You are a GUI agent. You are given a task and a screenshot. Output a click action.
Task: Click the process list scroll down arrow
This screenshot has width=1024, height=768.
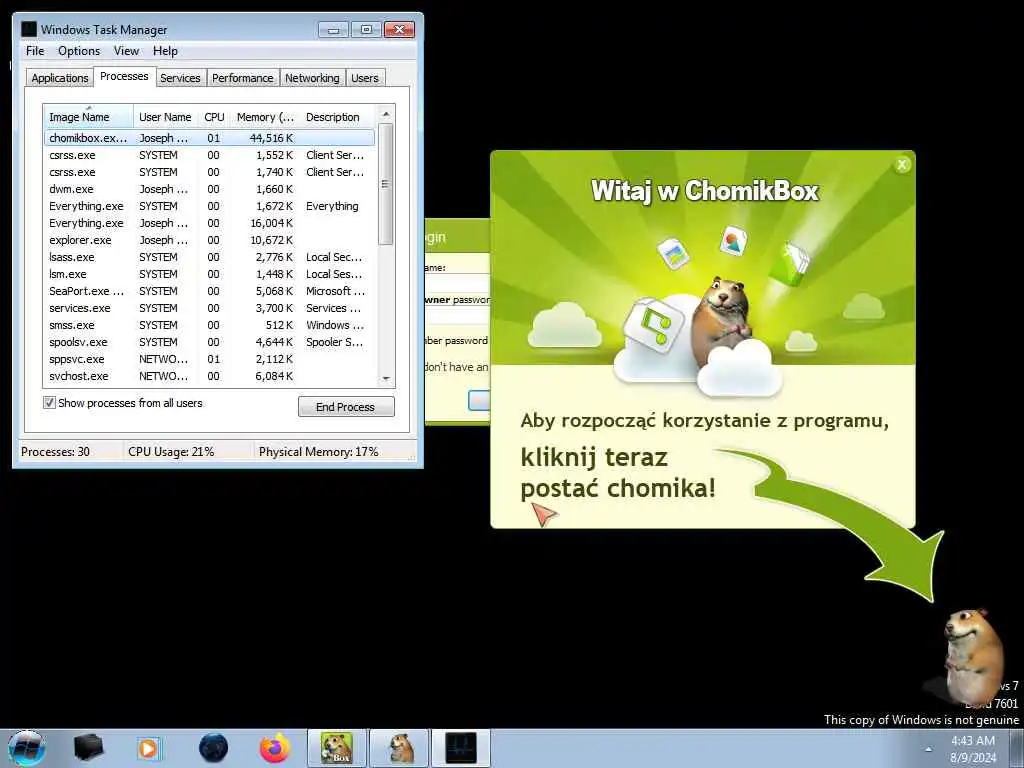click(x=386, y=378)
